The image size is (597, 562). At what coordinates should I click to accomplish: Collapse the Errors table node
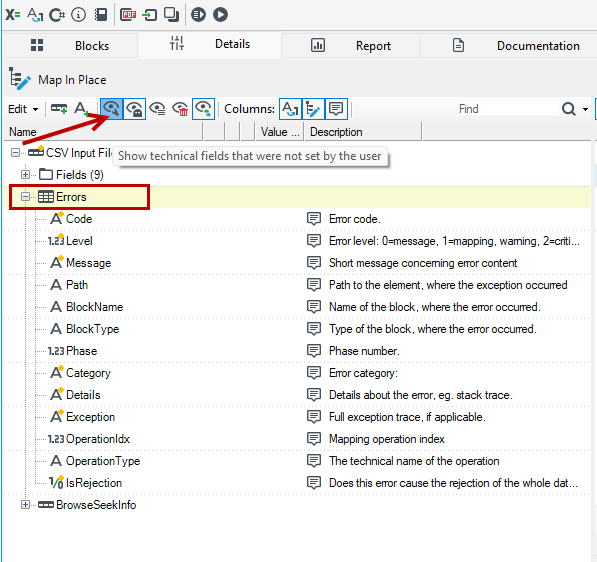pyautogui.click(x=25, y=197)
